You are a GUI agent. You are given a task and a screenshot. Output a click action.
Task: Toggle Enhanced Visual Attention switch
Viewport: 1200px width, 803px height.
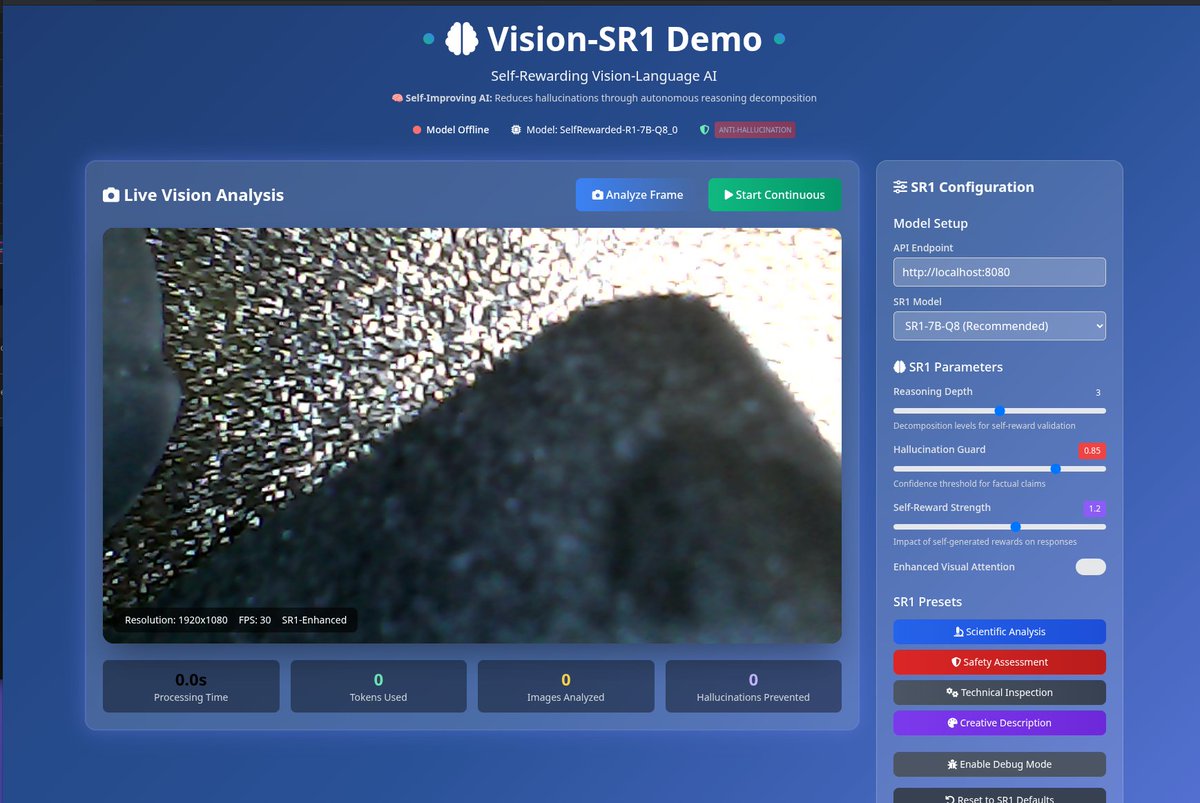pyautogui.click(x=1090, y=567)
